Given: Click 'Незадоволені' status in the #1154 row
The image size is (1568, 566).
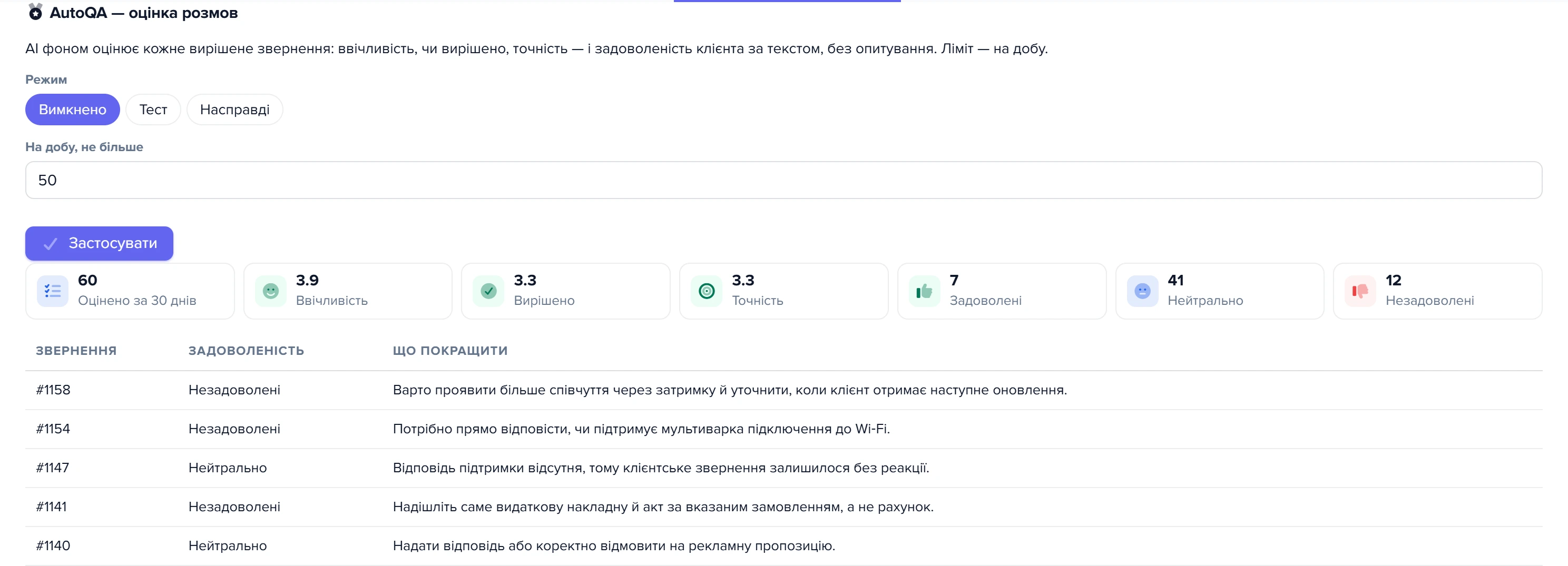Looking at the screenshot, I should tap(234, 429).
